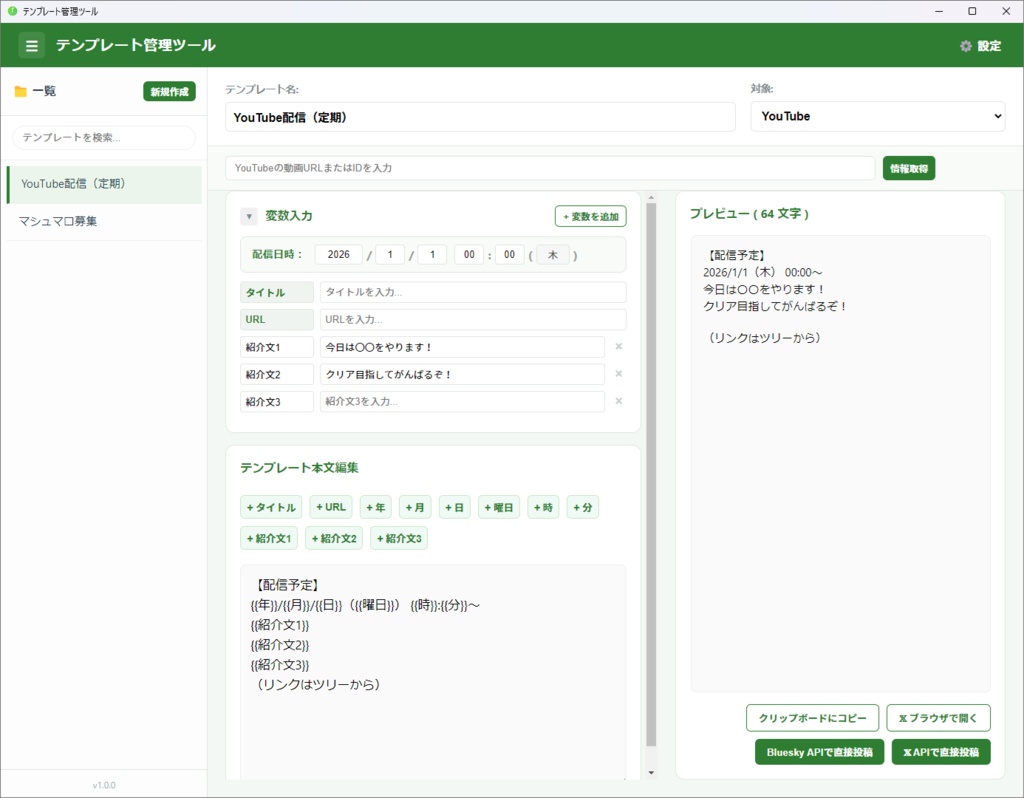Click the テンプレート本文編集 heading
The width and height of the screenshot is (1024, 798).
[x=299, y=468]
